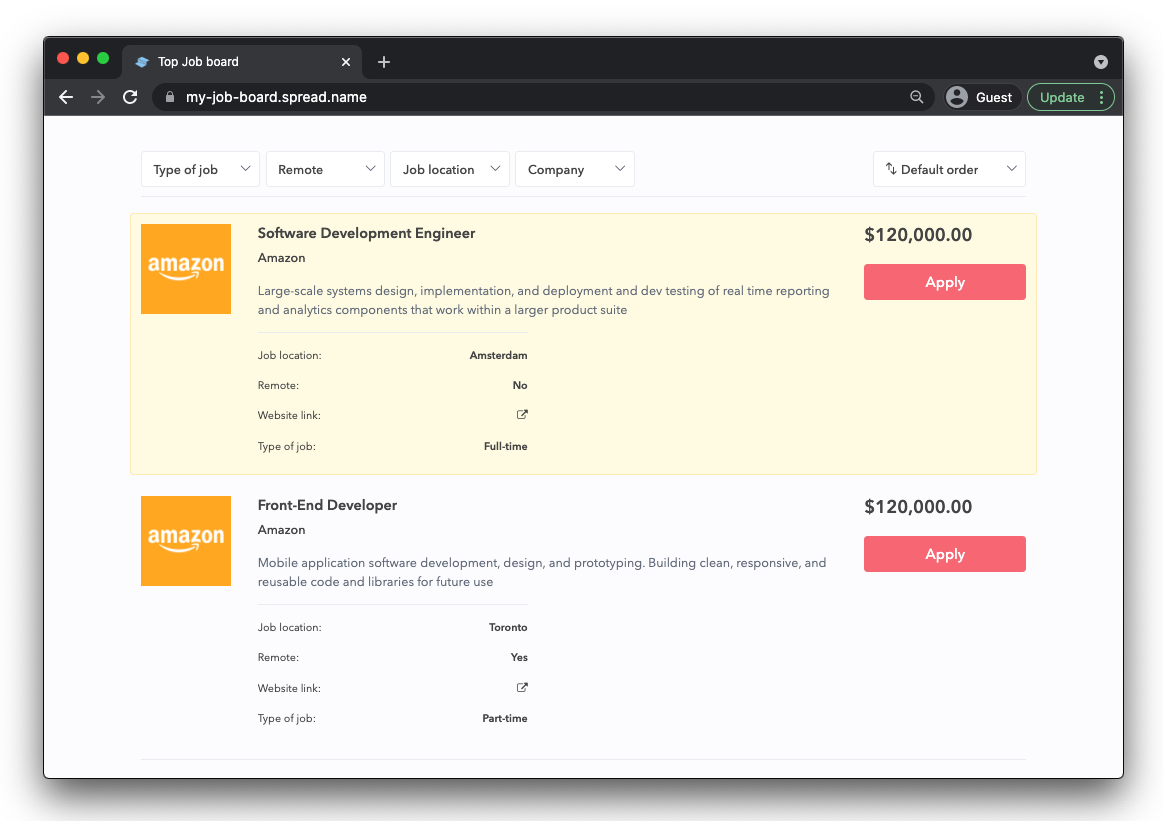
Task: Click the reload page icon
Action: point(130,97)
